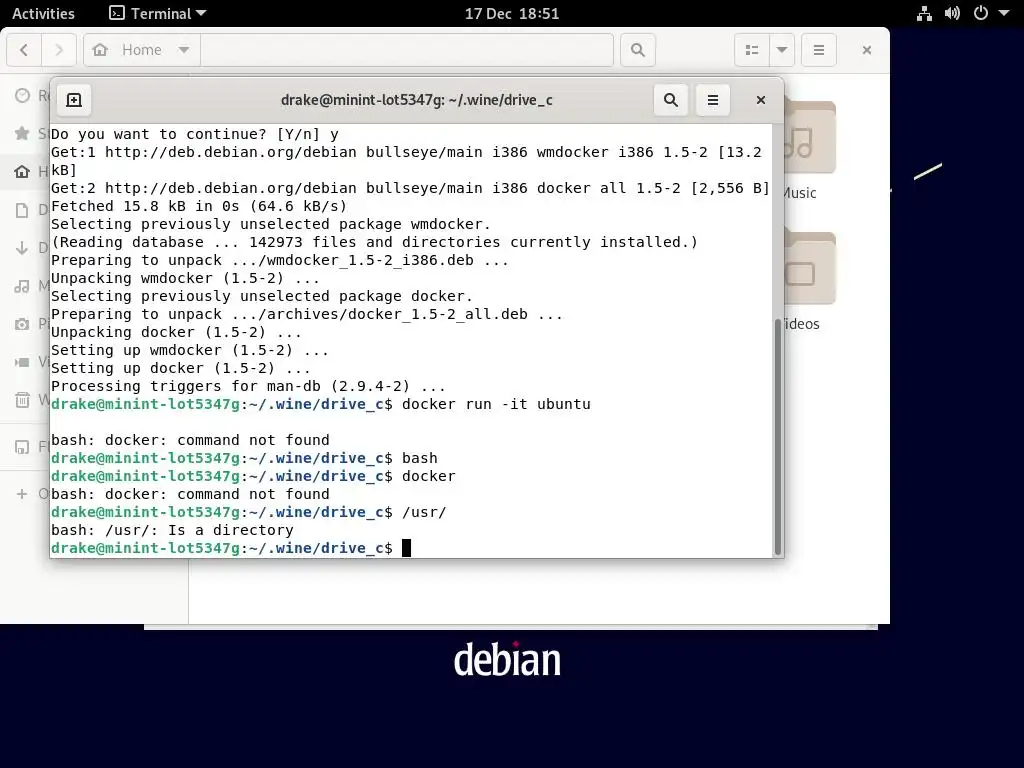Click the Terminal vertical scrollbar

click(x=777, y=436)
